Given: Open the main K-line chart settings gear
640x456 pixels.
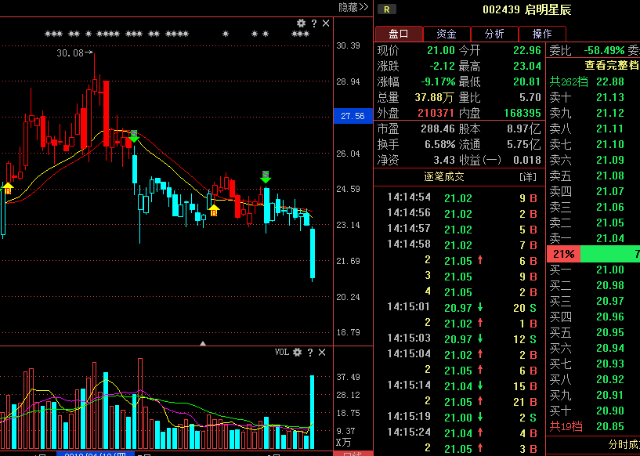Looking at the screenshot, I should point(301,23).
